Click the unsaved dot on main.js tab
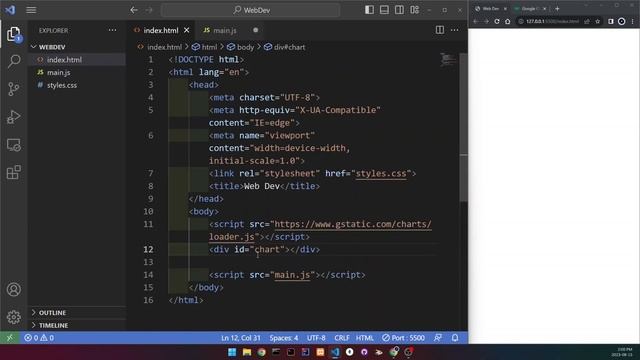 tap(256, 30)
